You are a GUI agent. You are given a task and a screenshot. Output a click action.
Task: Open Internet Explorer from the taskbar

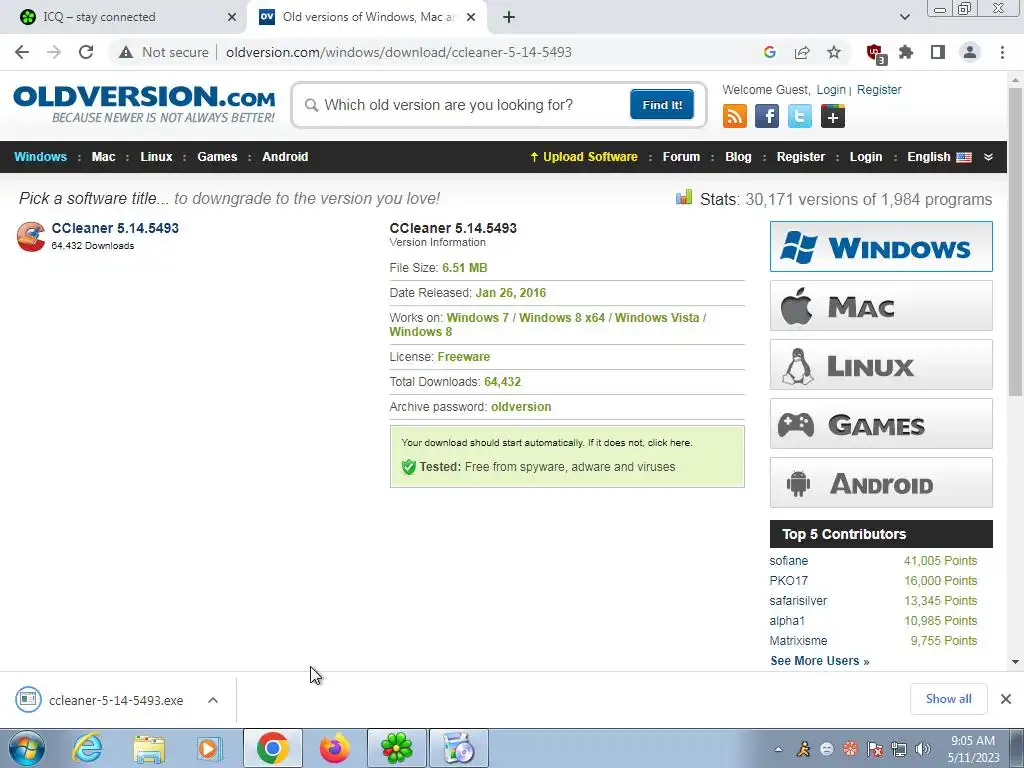click(88, 748)
